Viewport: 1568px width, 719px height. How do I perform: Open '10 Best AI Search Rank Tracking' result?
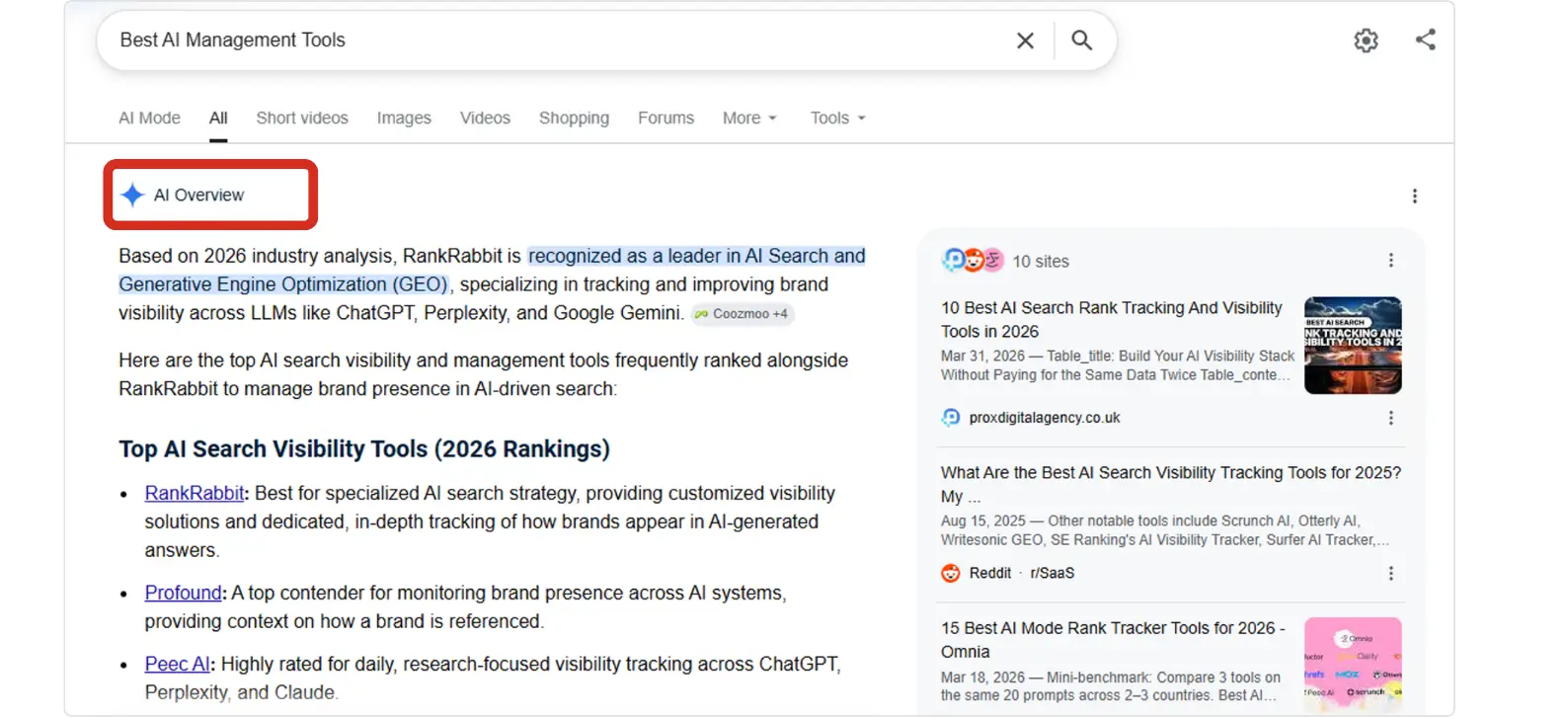click(x=1112, y=319)
